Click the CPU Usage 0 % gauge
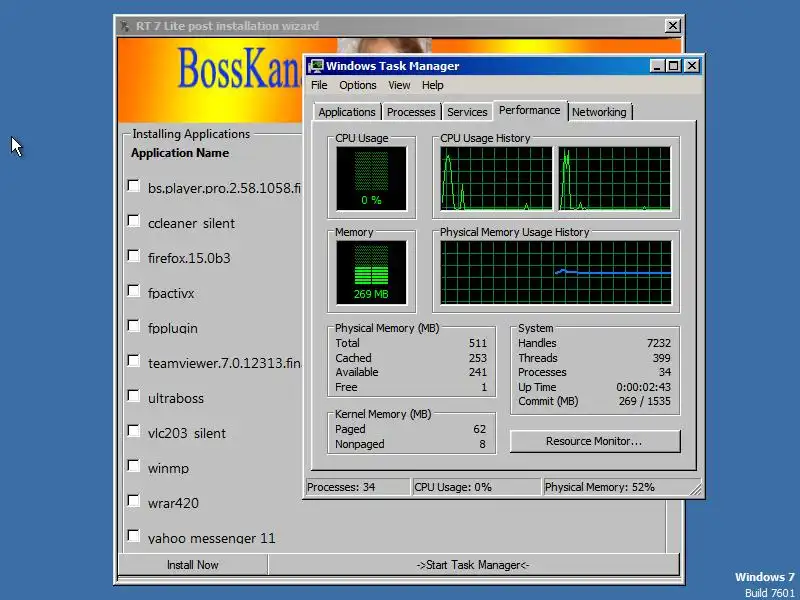Screen dimensions: 800x600 coord(371,179)
